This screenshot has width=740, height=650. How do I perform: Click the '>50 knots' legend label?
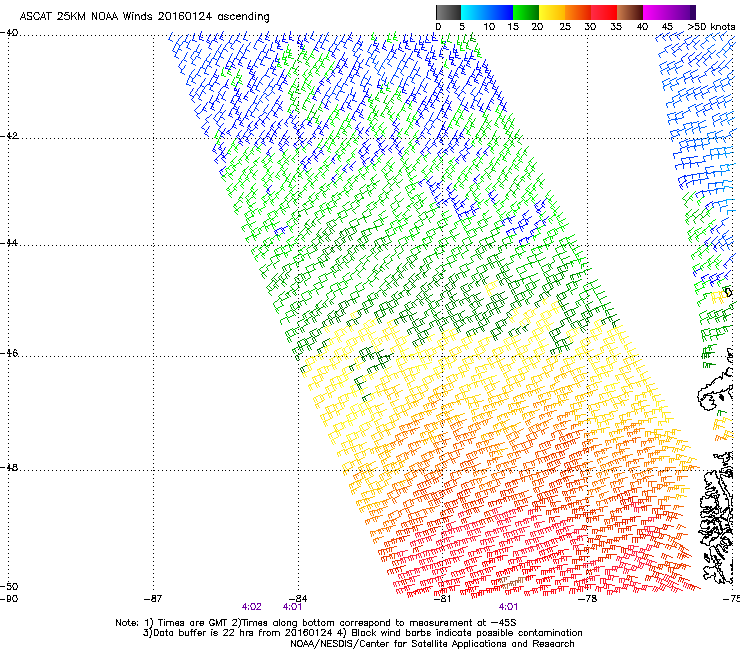(711, 26)
